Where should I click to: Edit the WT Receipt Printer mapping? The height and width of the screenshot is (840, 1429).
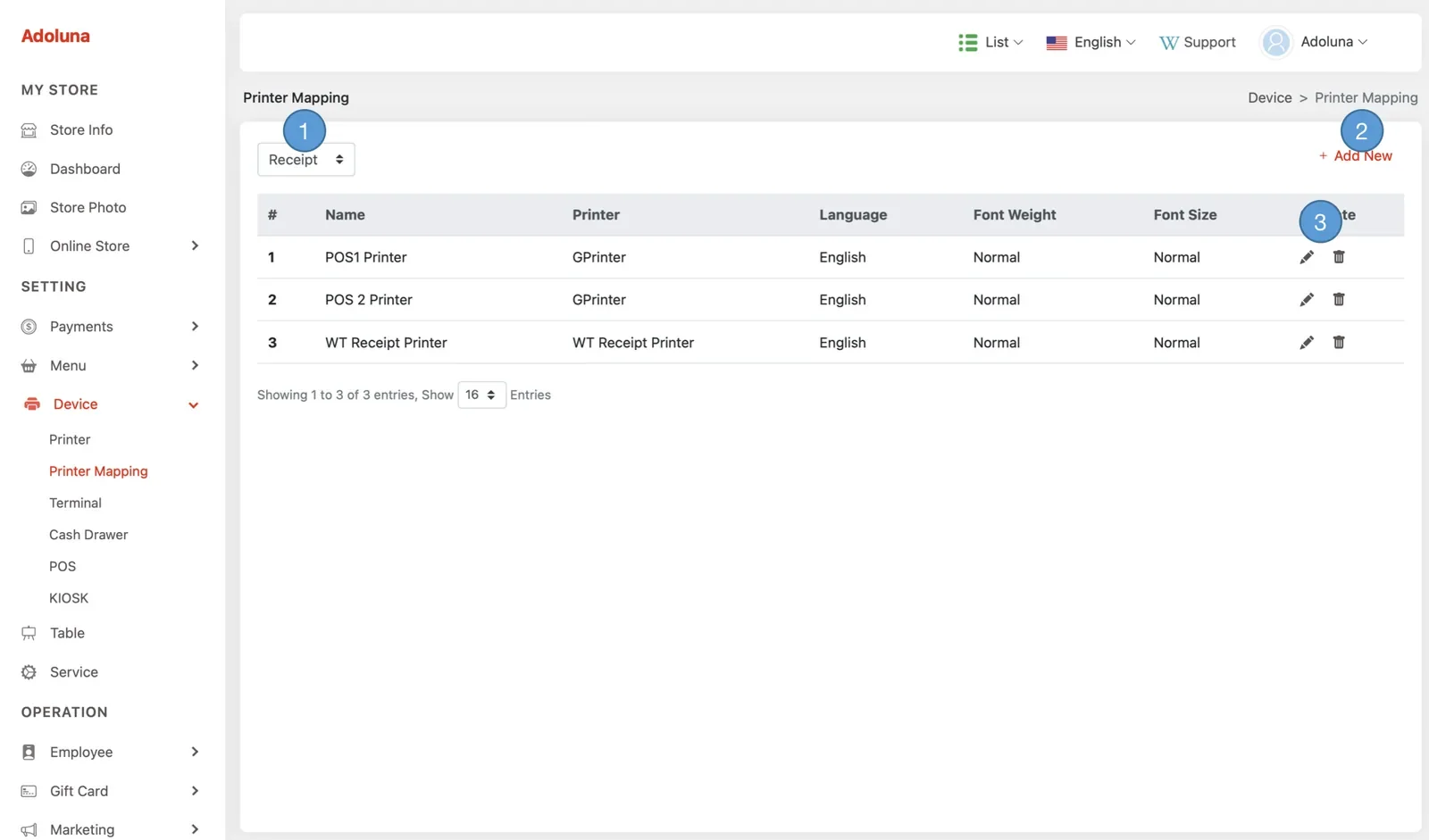(1307, 343)
